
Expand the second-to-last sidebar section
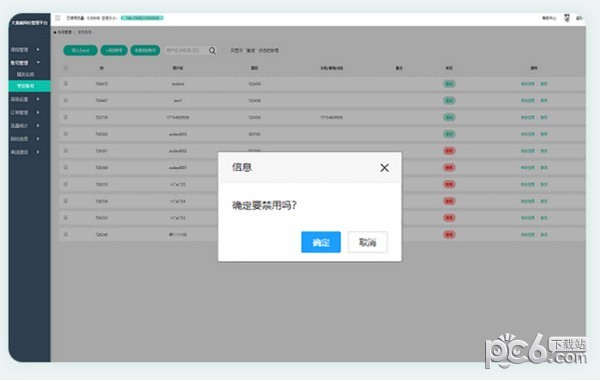click(25, 139)
